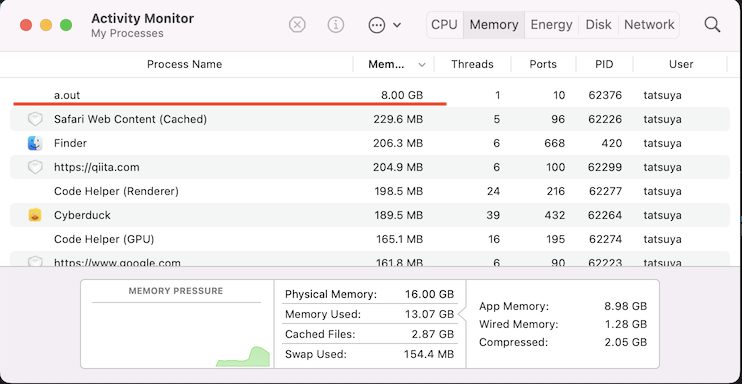Click the 229.6 MB memory value
The image size is (742, 384).
(x=398, y=119)
